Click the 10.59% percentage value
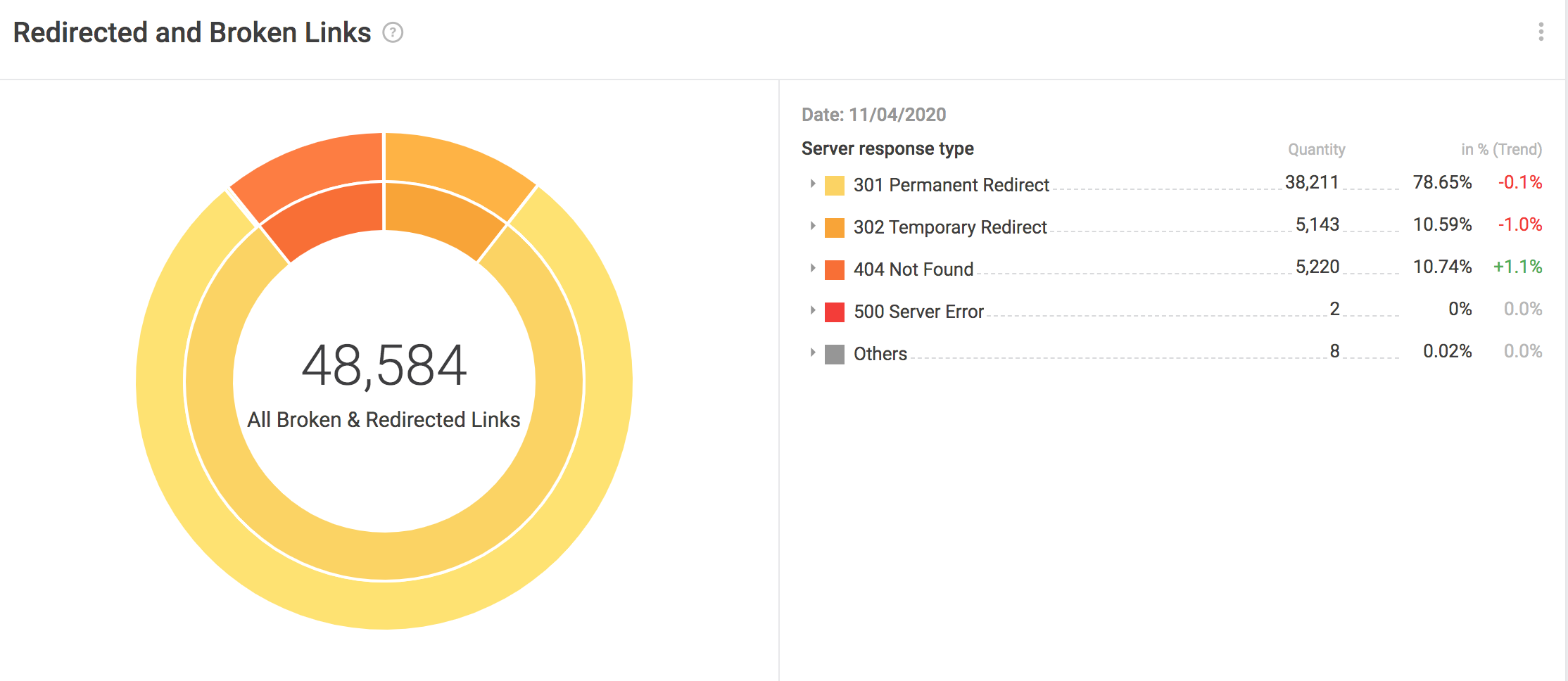The image size is (1568, 681). point(1442,224)
